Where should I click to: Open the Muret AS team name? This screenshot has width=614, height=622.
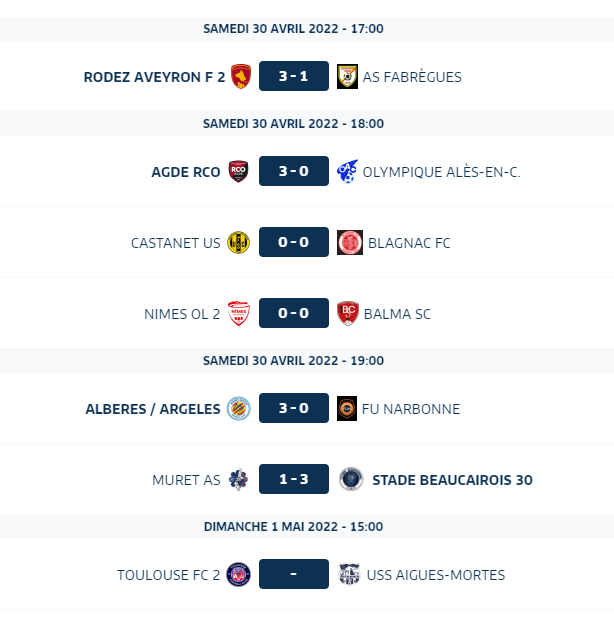(186, 480)
